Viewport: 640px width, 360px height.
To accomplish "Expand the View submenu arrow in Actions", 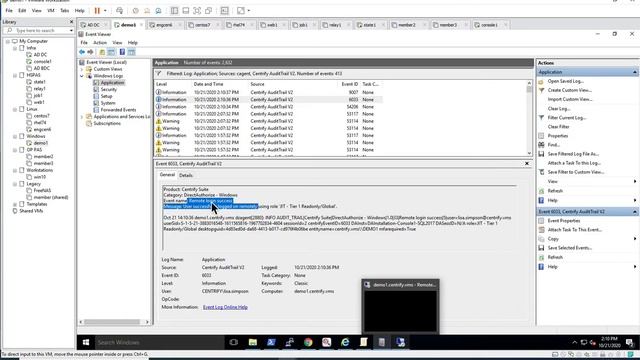I will click(x=635, y=181).
